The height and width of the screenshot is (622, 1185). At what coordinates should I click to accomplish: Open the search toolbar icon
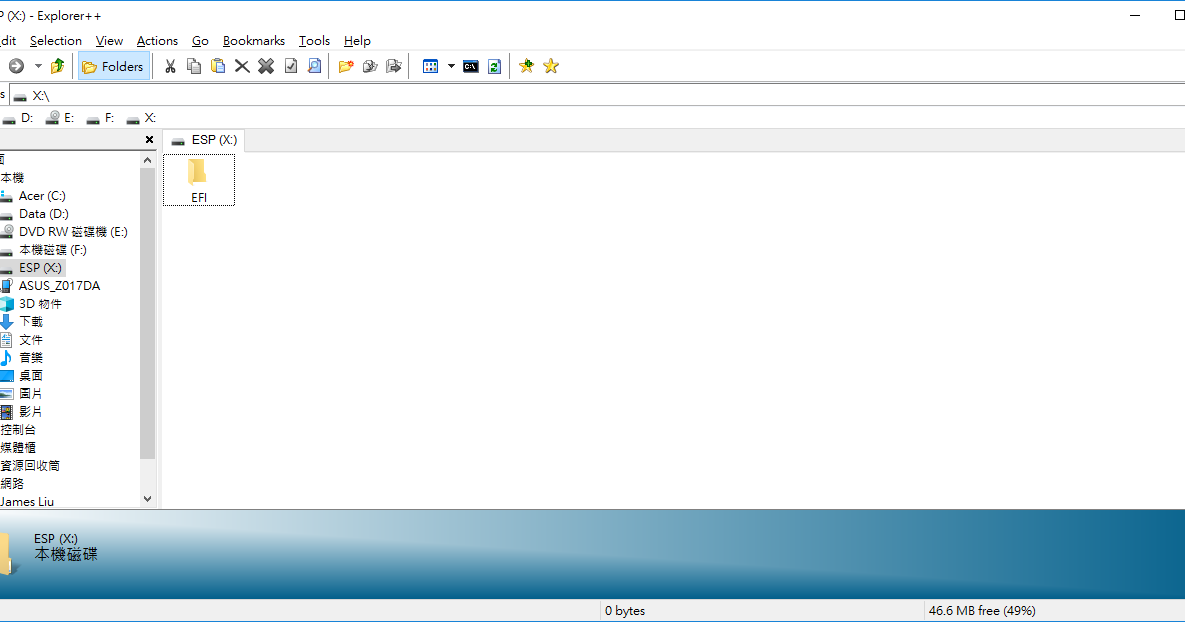(314, 66)
